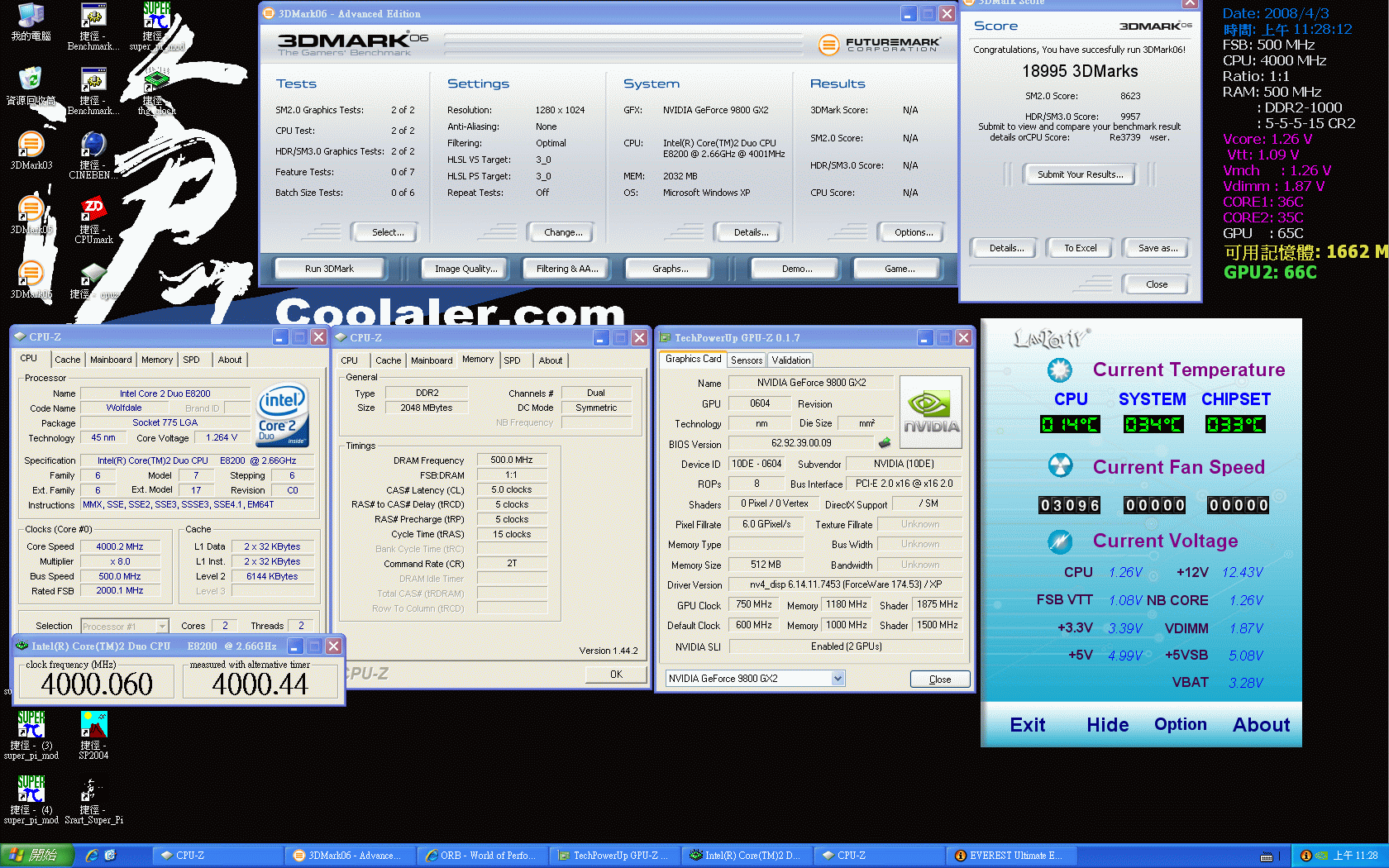The height and width of the screenshot is (868, 1389).
Task: Open the SPD tab in the CPU-Z window showing Timings
Action: (x=512, y=360)
